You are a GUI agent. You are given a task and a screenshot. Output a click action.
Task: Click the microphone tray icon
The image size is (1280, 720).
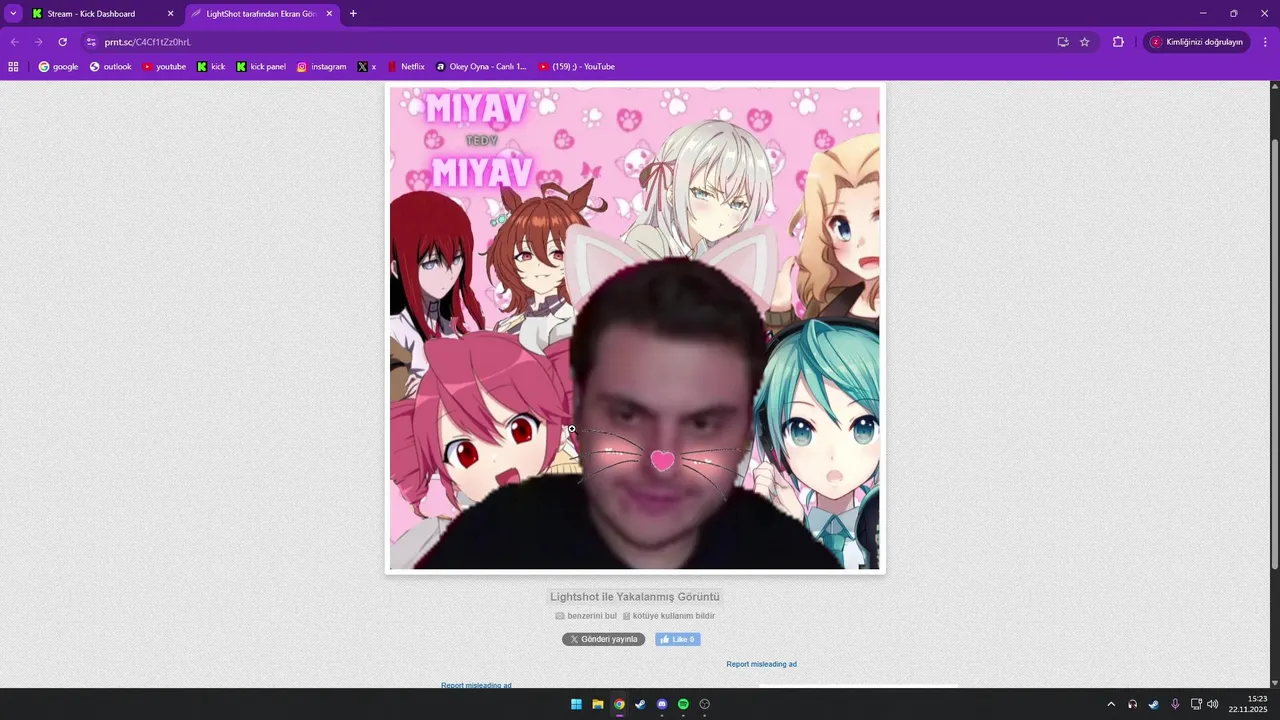1175,704
